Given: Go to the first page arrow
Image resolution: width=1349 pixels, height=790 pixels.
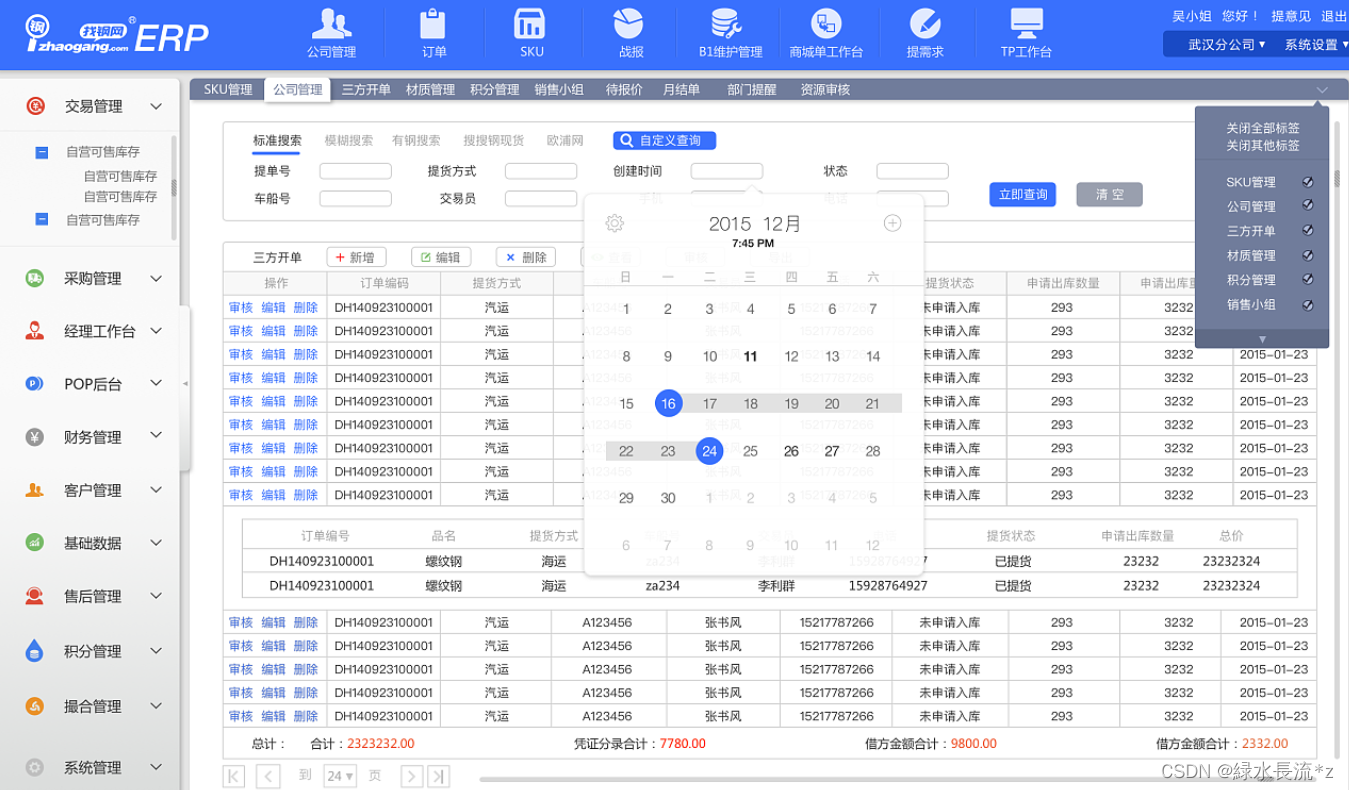Looking at the screenshot, I should pos(234,776).
